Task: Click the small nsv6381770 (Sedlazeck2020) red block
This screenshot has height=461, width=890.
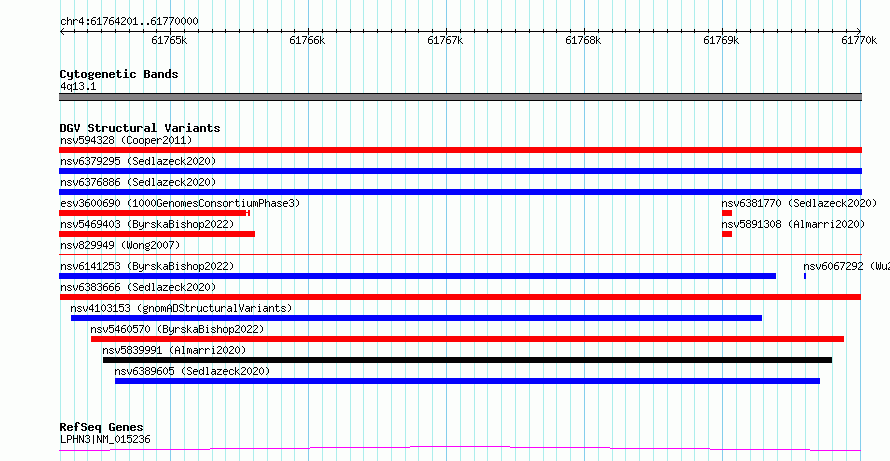Action: (727, 213)
